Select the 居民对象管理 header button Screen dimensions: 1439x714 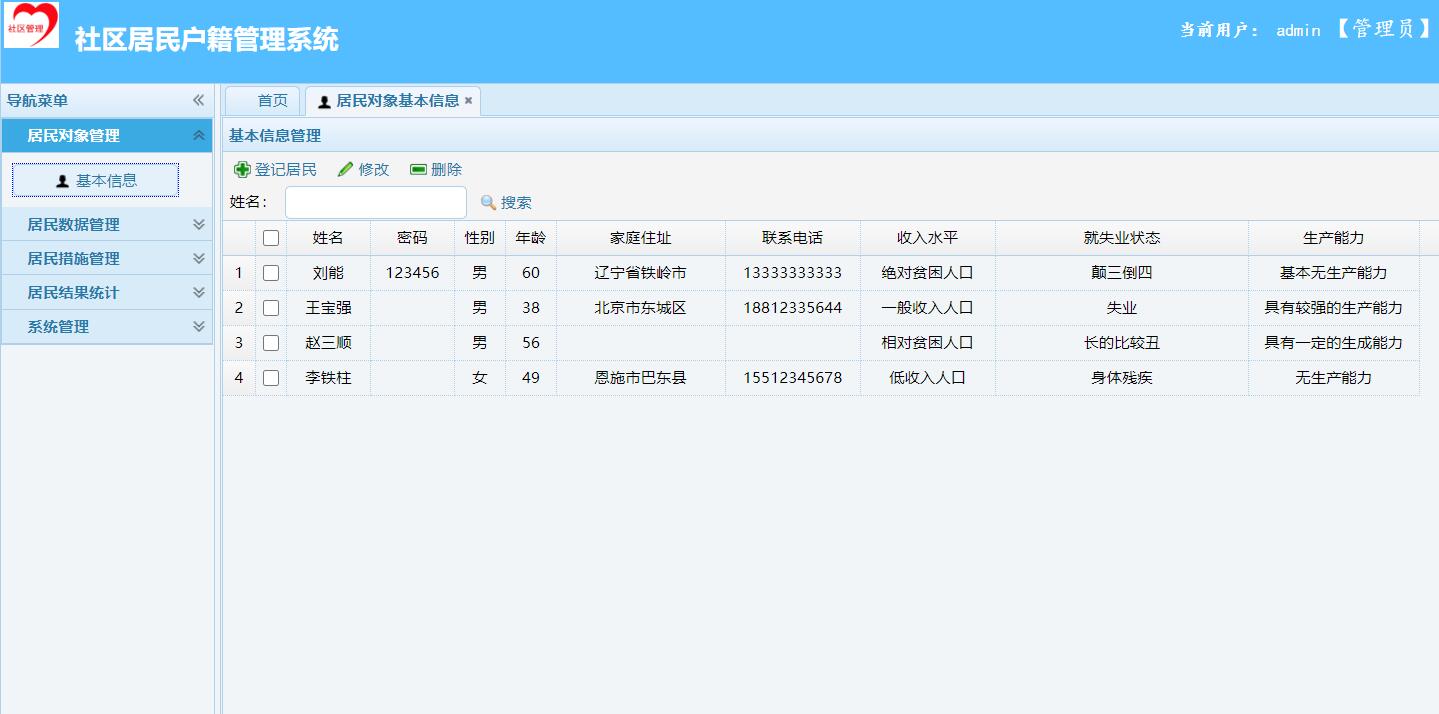(107, 135)
